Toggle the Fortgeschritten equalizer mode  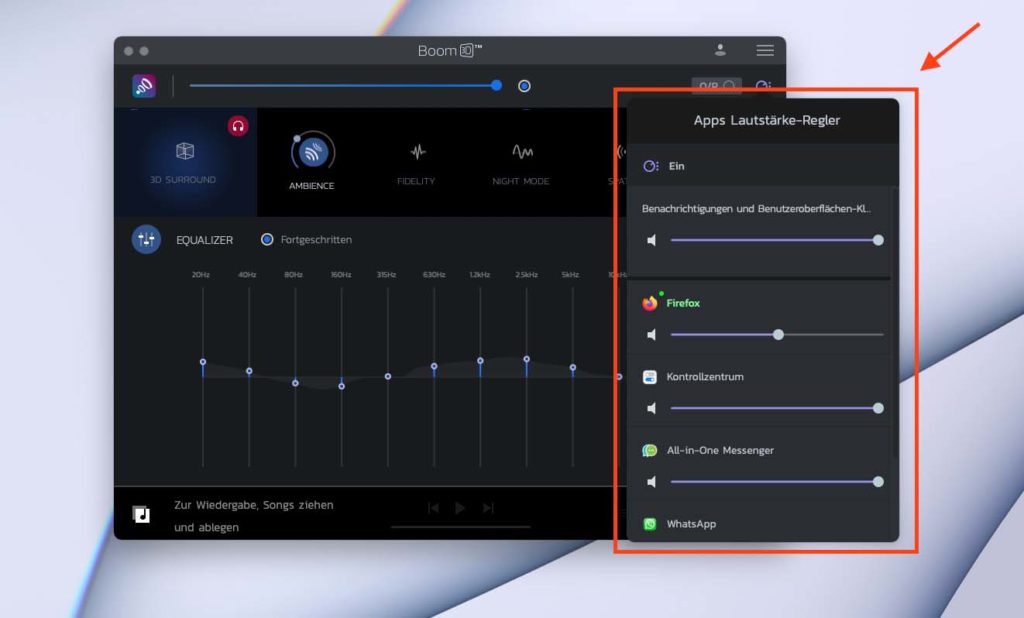tap(266, 240)
